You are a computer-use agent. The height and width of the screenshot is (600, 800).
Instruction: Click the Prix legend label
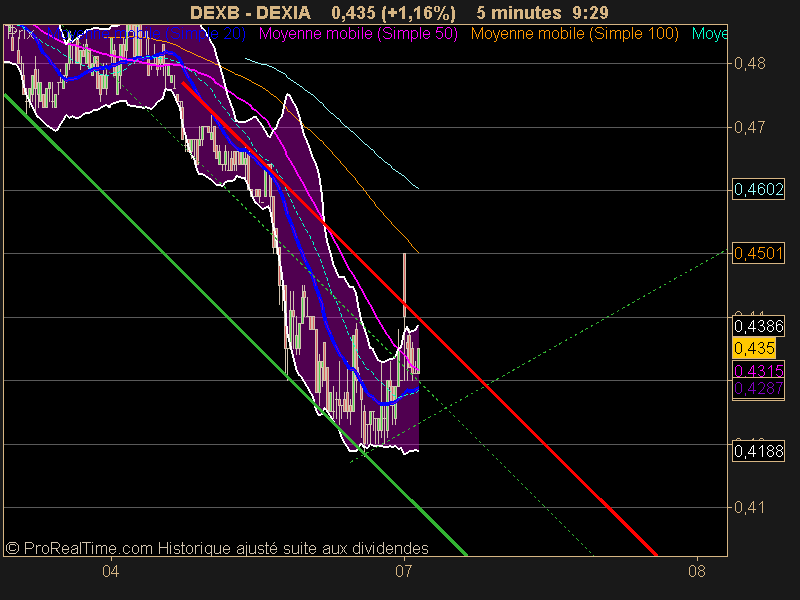pyautogui.click(x=21, y=34)
